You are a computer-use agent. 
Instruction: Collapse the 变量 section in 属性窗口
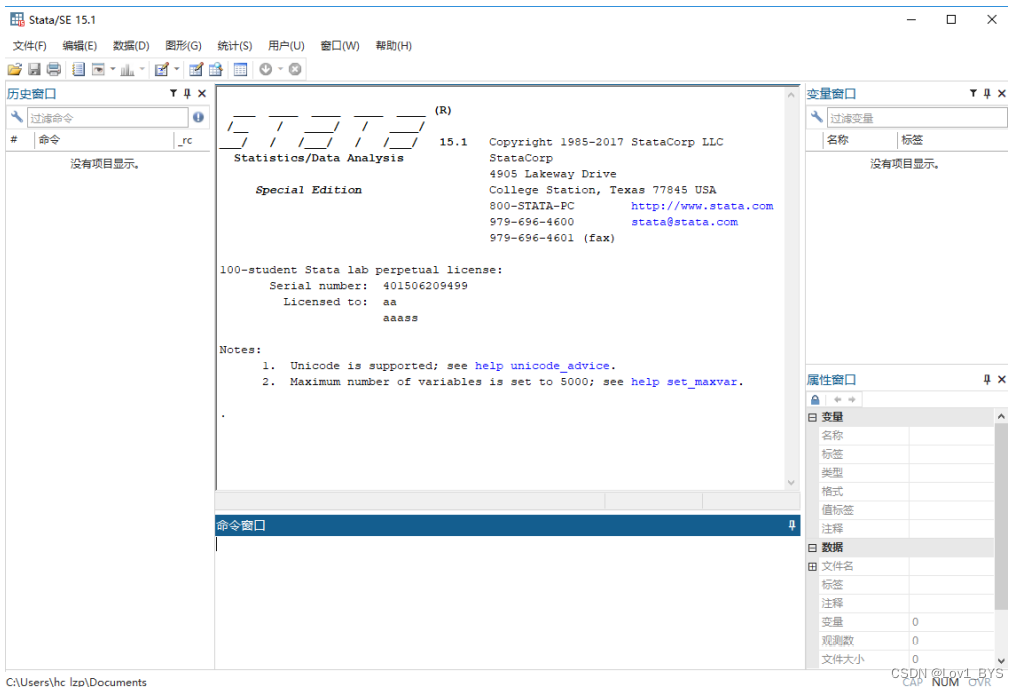tap(812, 417)
